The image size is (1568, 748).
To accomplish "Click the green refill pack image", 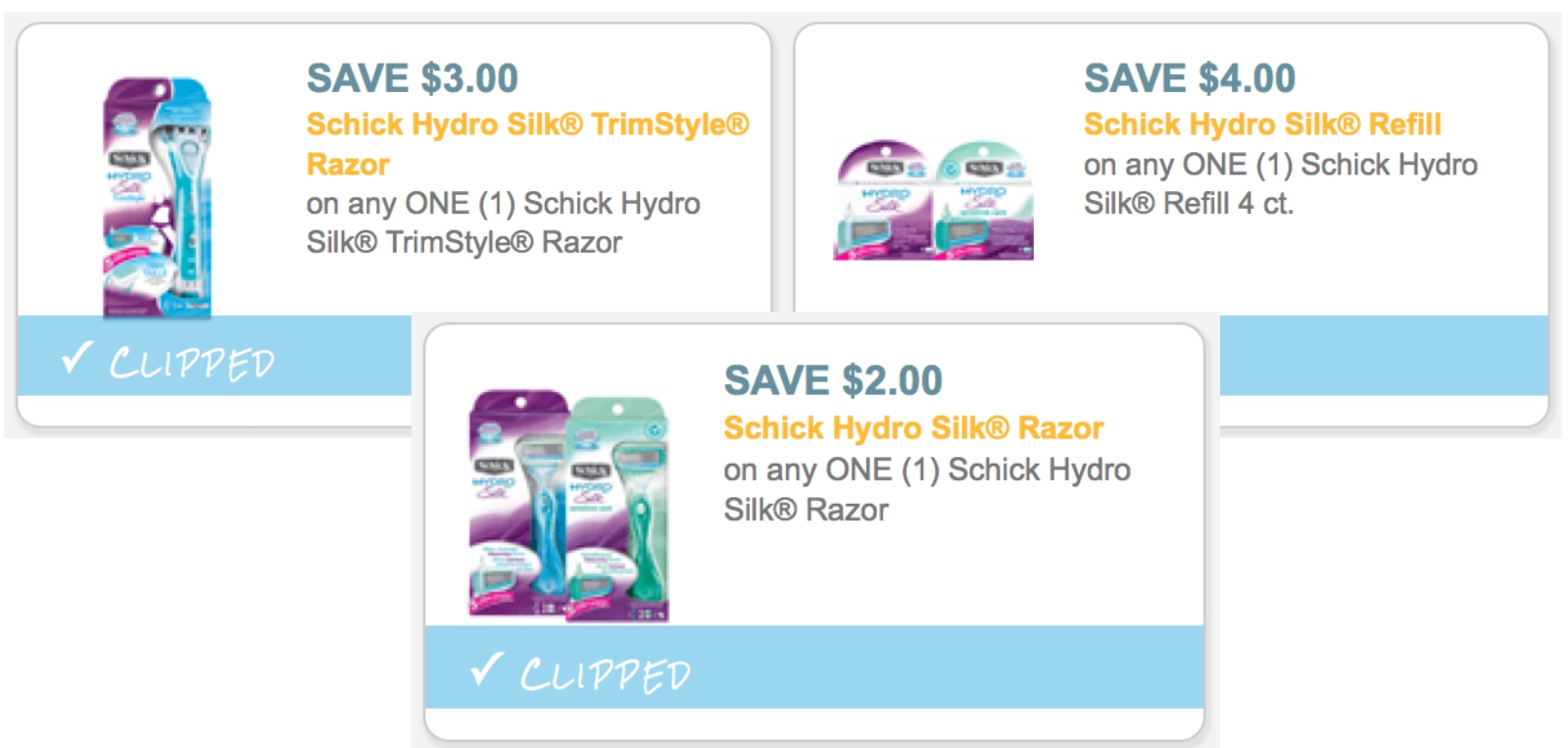I will pos(984,202).
